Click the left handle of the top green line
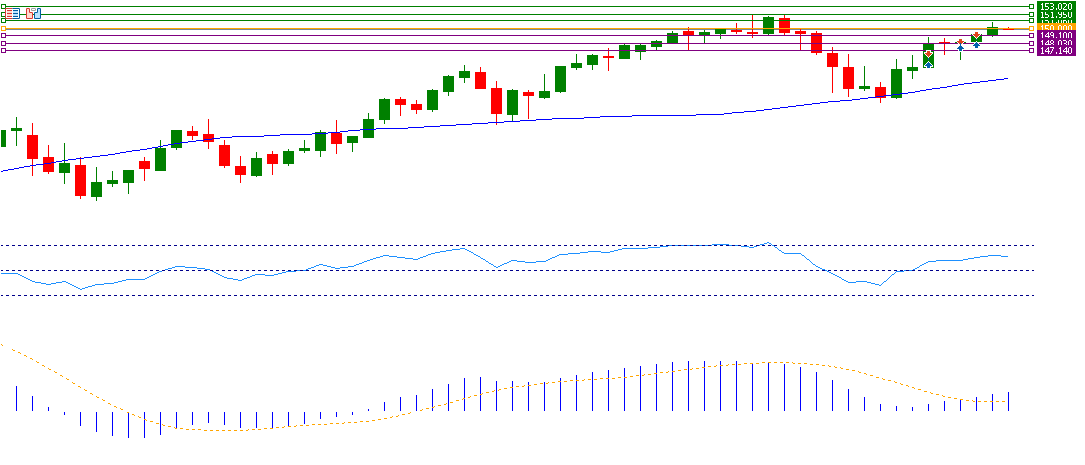Image resolution: width=1085 pixels, height=465 pixels. point(3,7)
